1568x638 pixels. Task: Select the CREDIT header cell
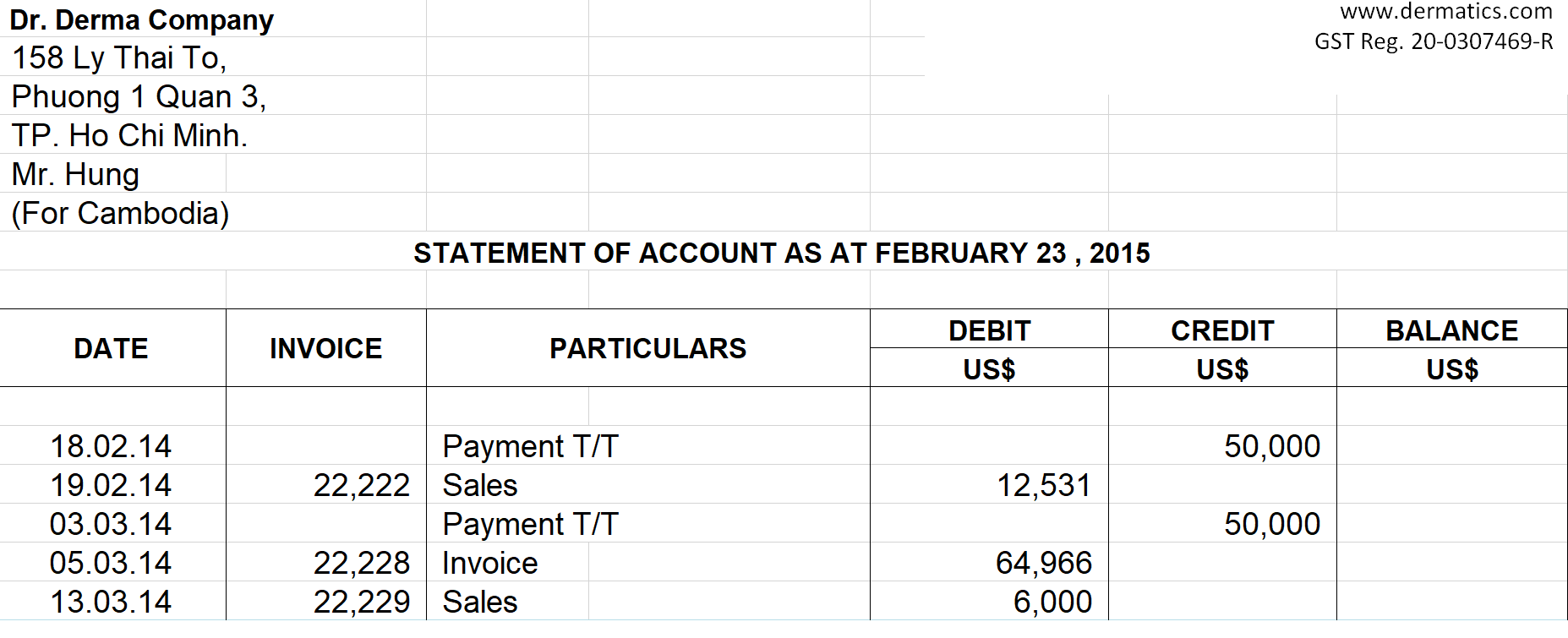pyautogui.click(x=1222, y=330)
